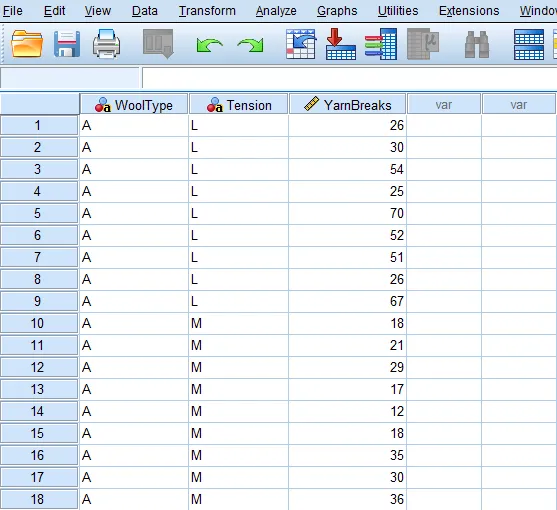Open the Graphs menu
Screen dimensions: 557x510
[337, 11]
